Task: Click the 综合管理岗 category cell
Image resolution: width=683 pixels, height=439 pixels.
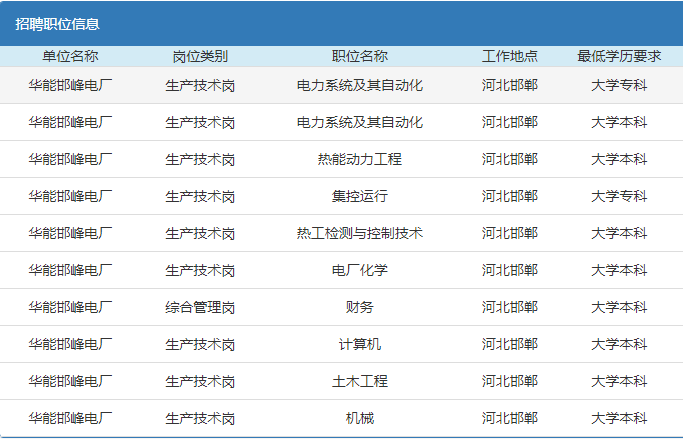Action: [x=200, y=307]
